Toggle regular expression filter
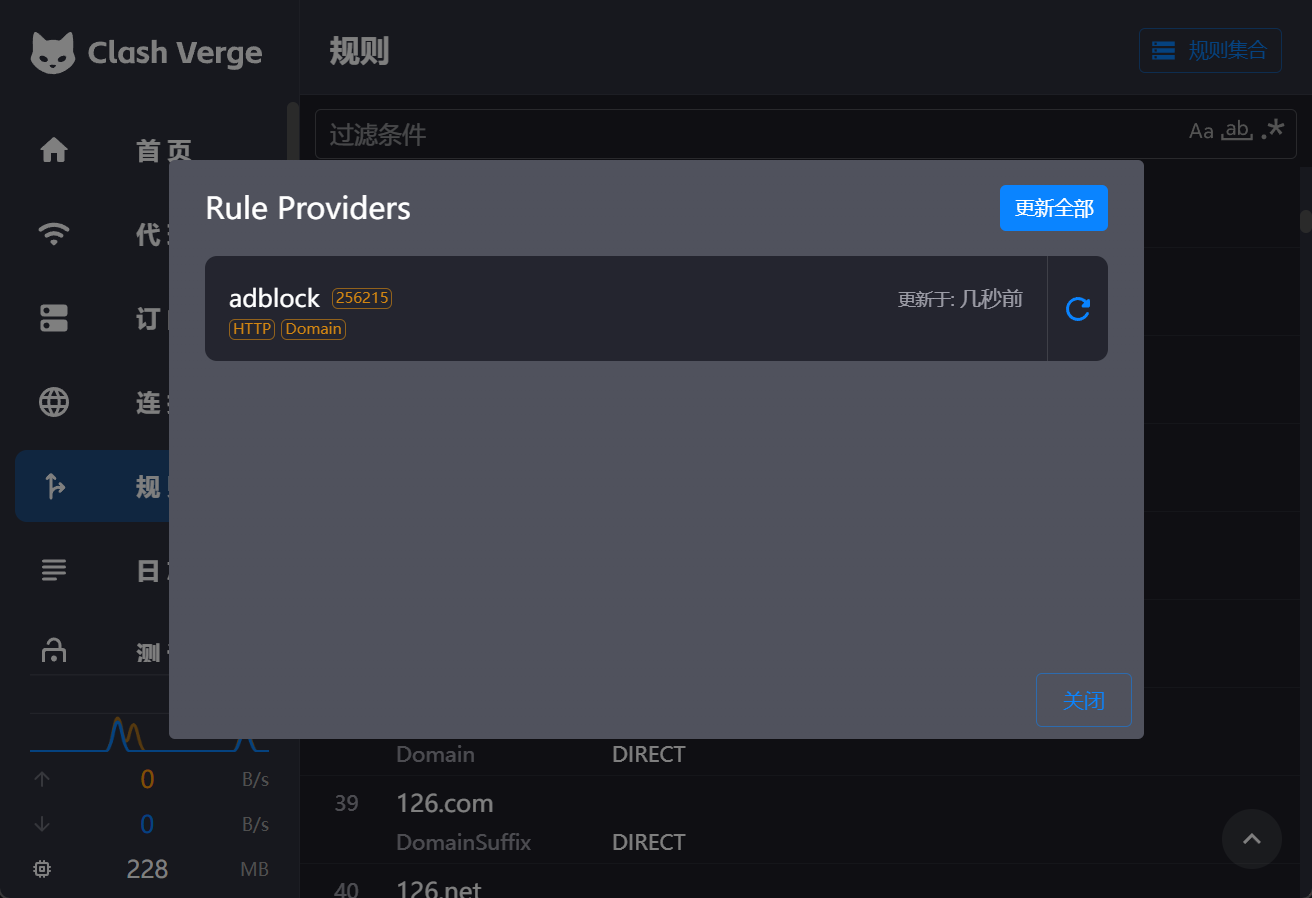 pyautogui.click(x=1272, y=130)
